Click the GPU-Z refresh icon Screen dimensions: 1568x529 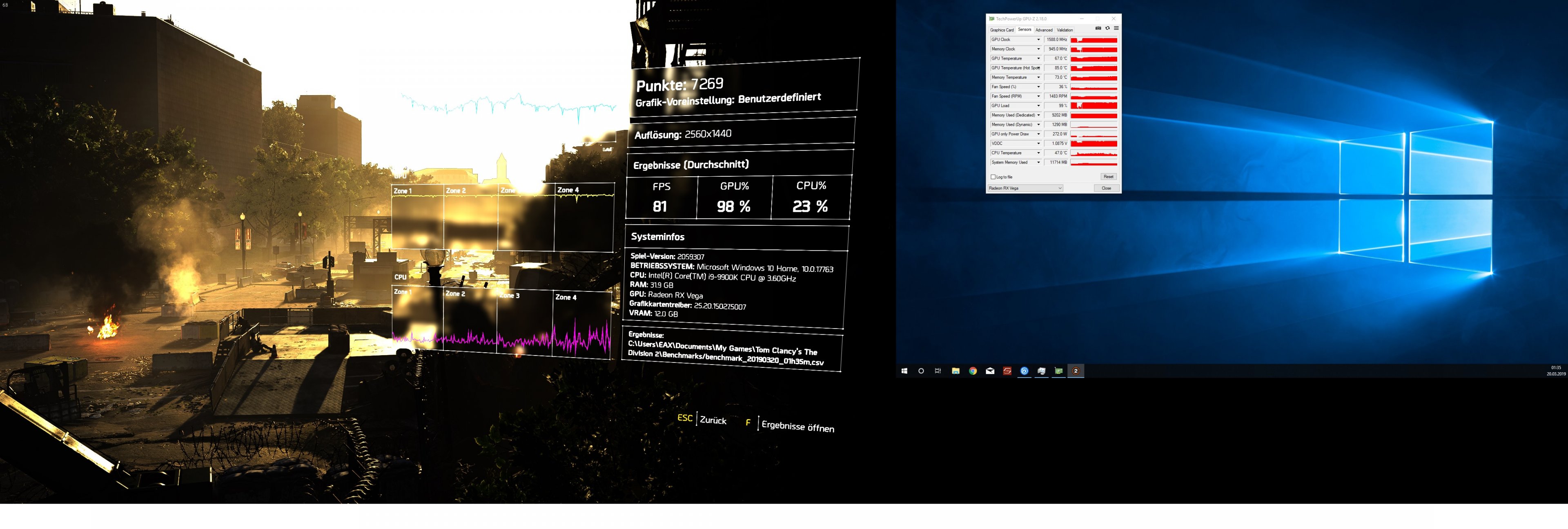click(1107, 28)
